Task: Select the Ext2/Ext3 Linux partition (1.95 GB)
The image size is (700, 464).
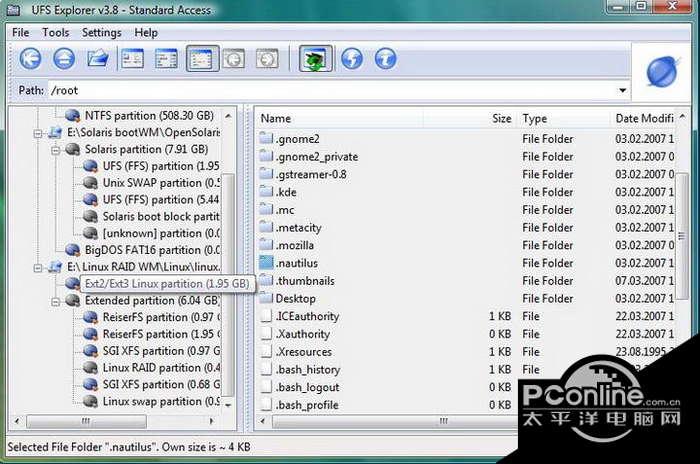Action: pos(167,284)
